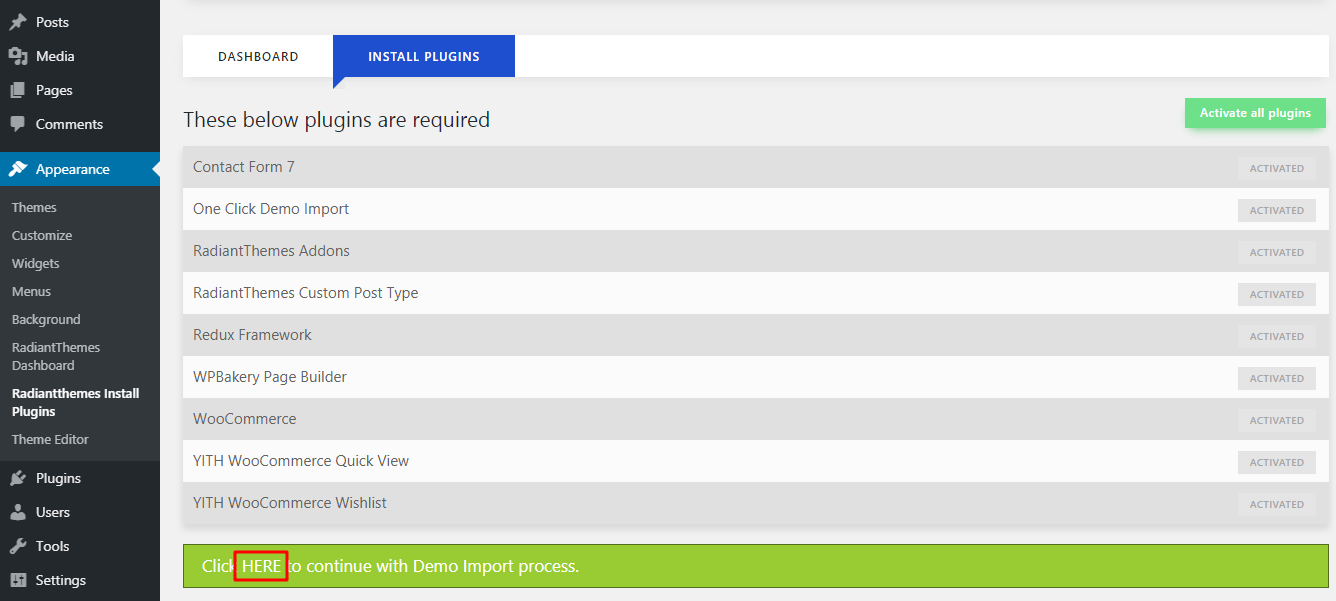Open the Customize submenu item

42,235
